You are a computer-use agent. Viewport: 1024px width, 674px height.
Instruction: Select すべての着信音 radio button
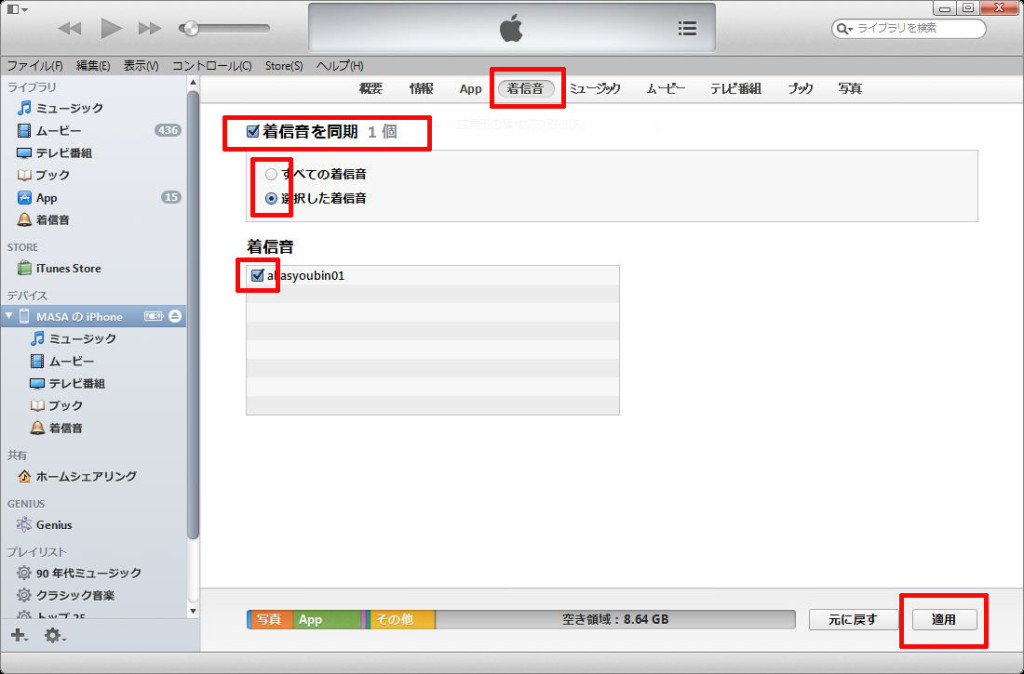pyautogui.click(x=271, y=174)
